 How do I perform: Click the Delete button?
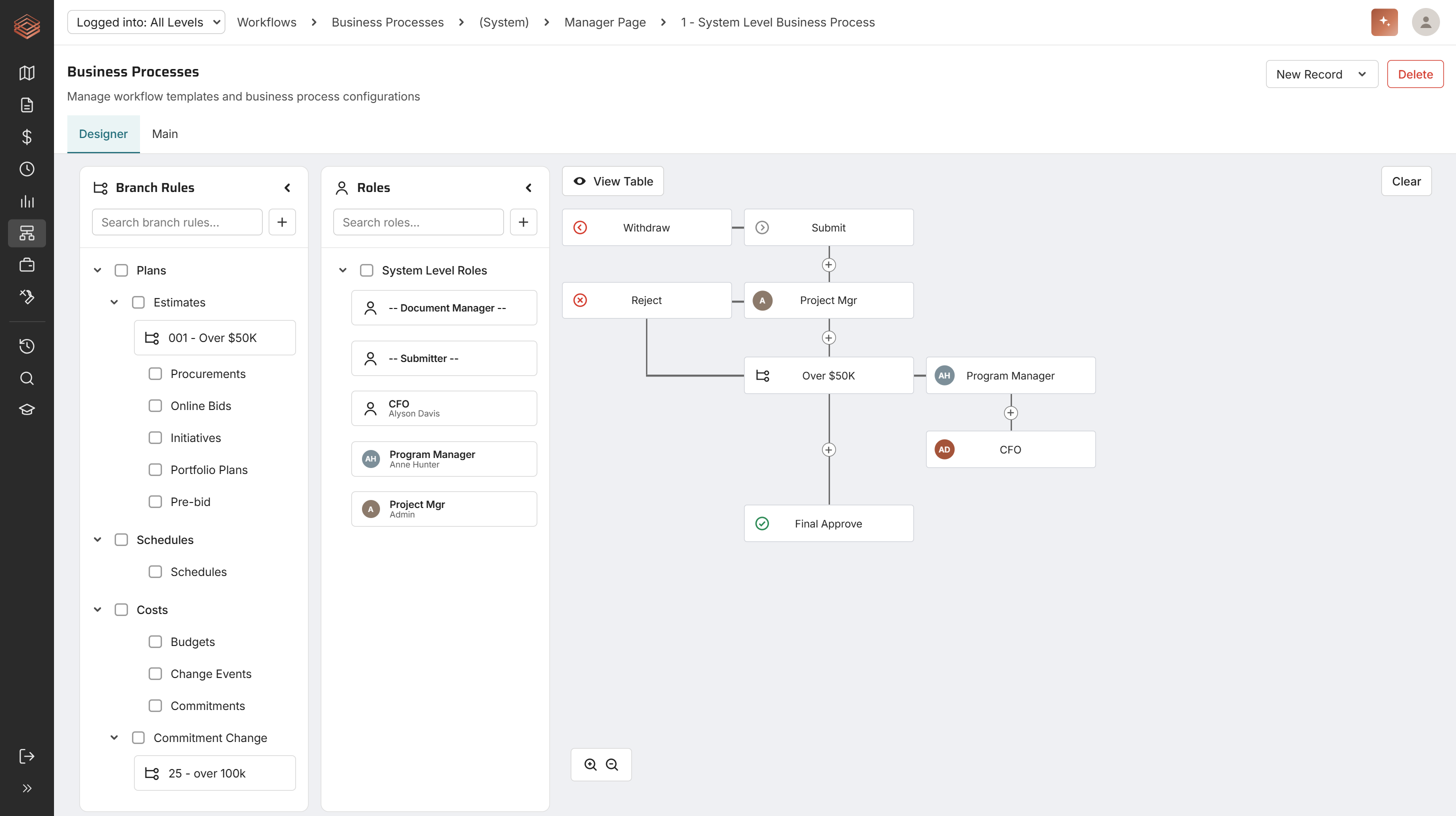point(1414,74)
